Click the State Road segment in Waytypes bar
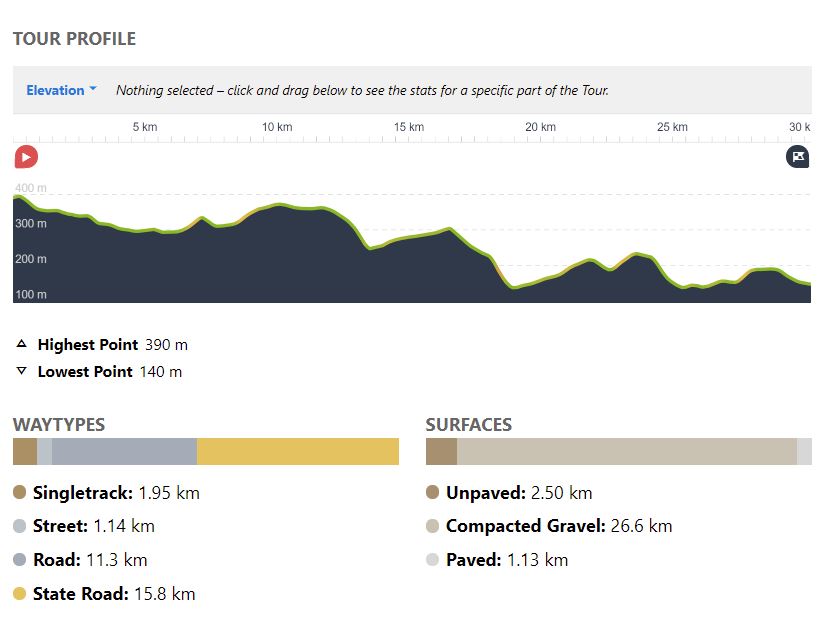834x635 pixels. (x=297, y=452)
